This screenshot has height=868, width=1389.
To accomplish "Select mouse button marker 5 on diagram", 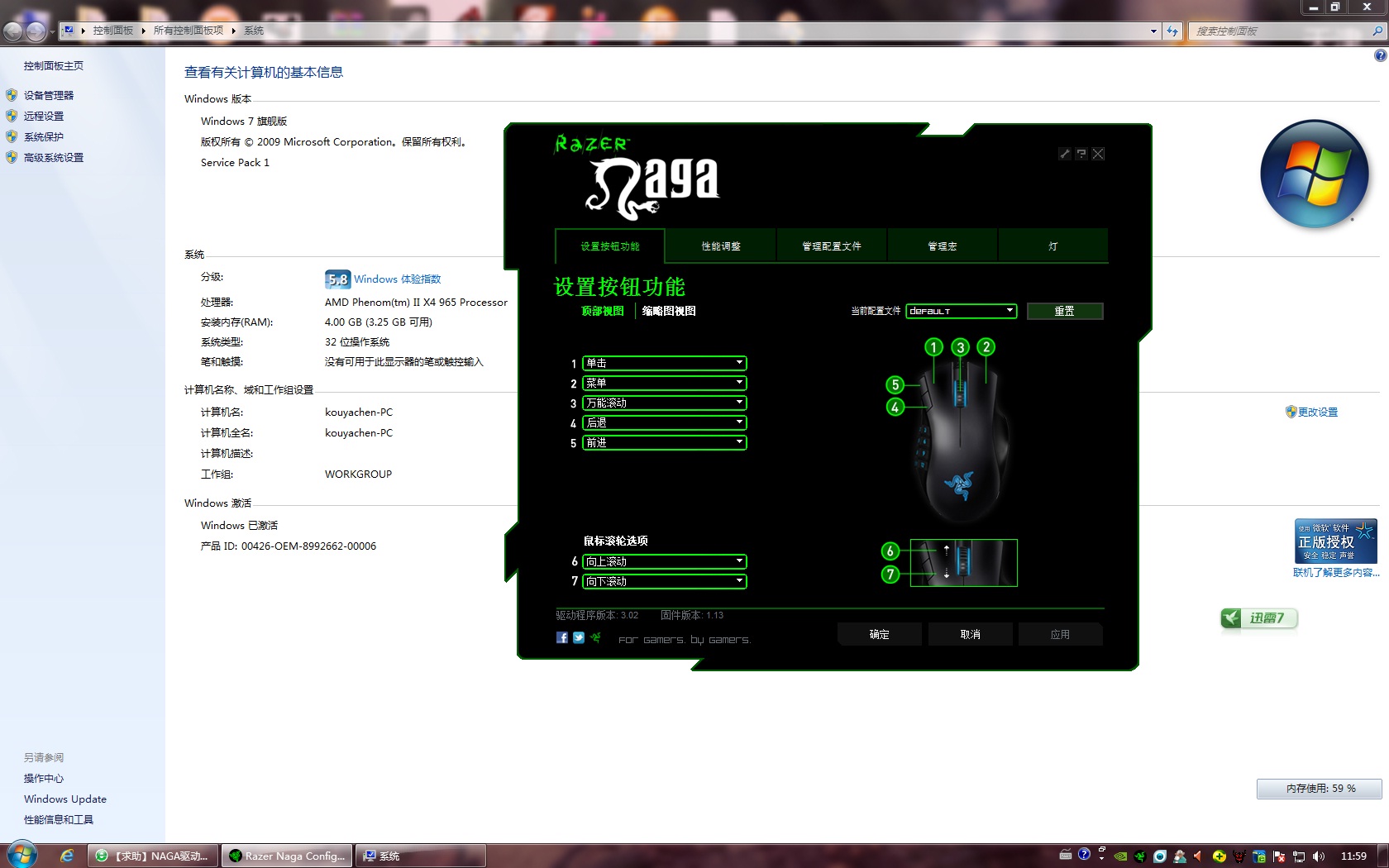I will point(895,384).
